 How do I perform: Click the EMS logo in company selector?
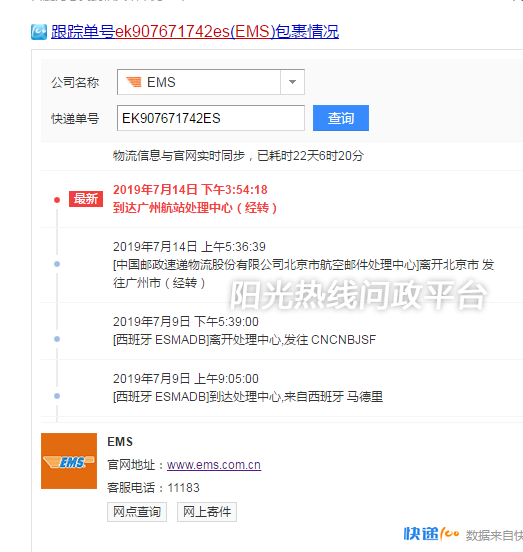coord(134,82)
